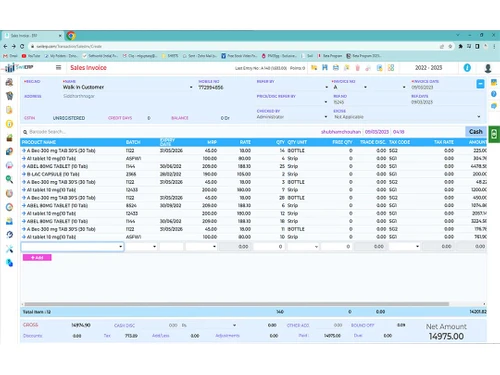This screenshot has height=375, width=500.
Task: Click the topmost icon in the left sidebar
Action: [9, 82]
